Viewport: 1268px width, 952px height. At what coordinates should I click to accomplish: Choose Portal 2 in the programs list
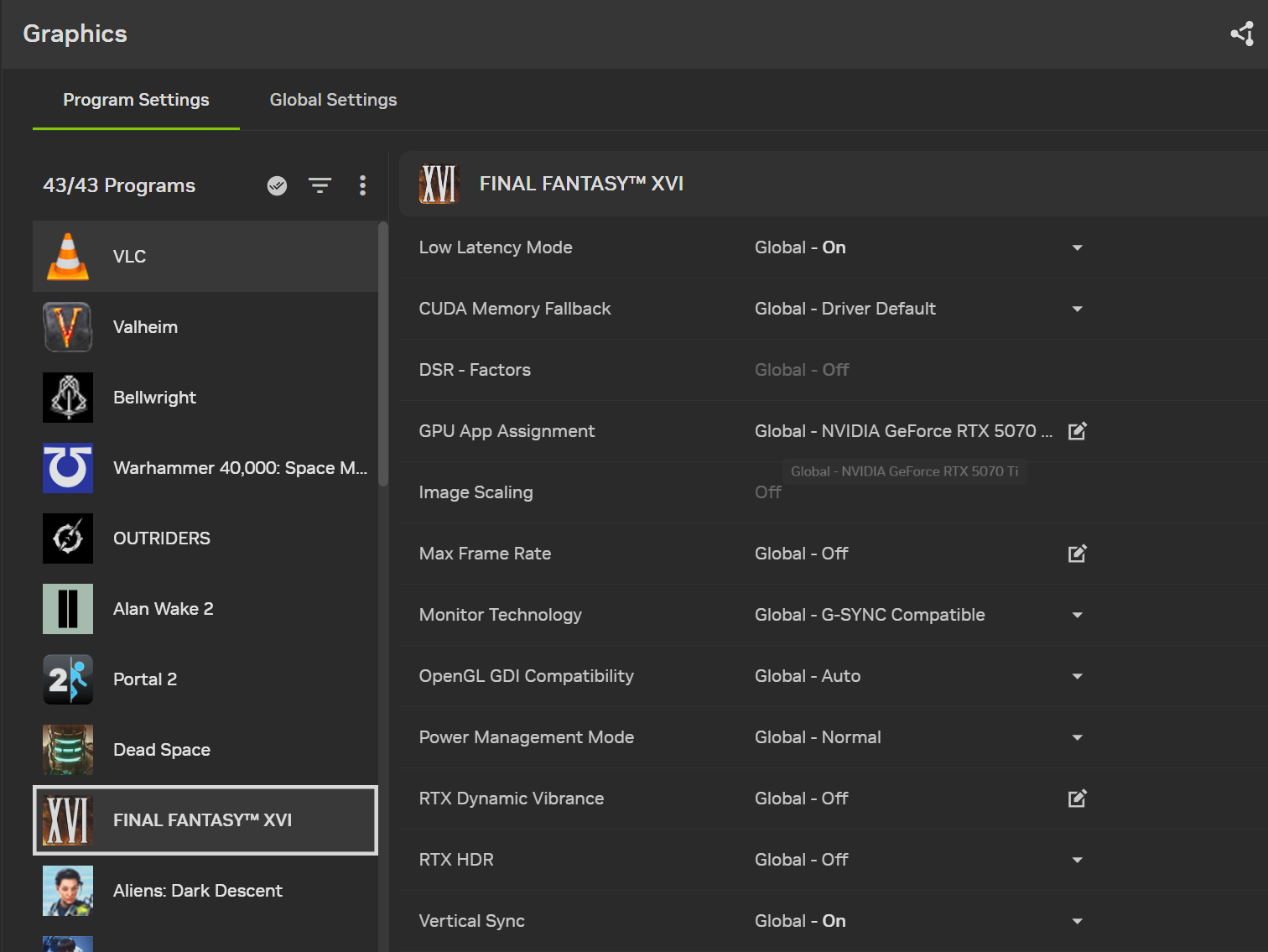205,679
